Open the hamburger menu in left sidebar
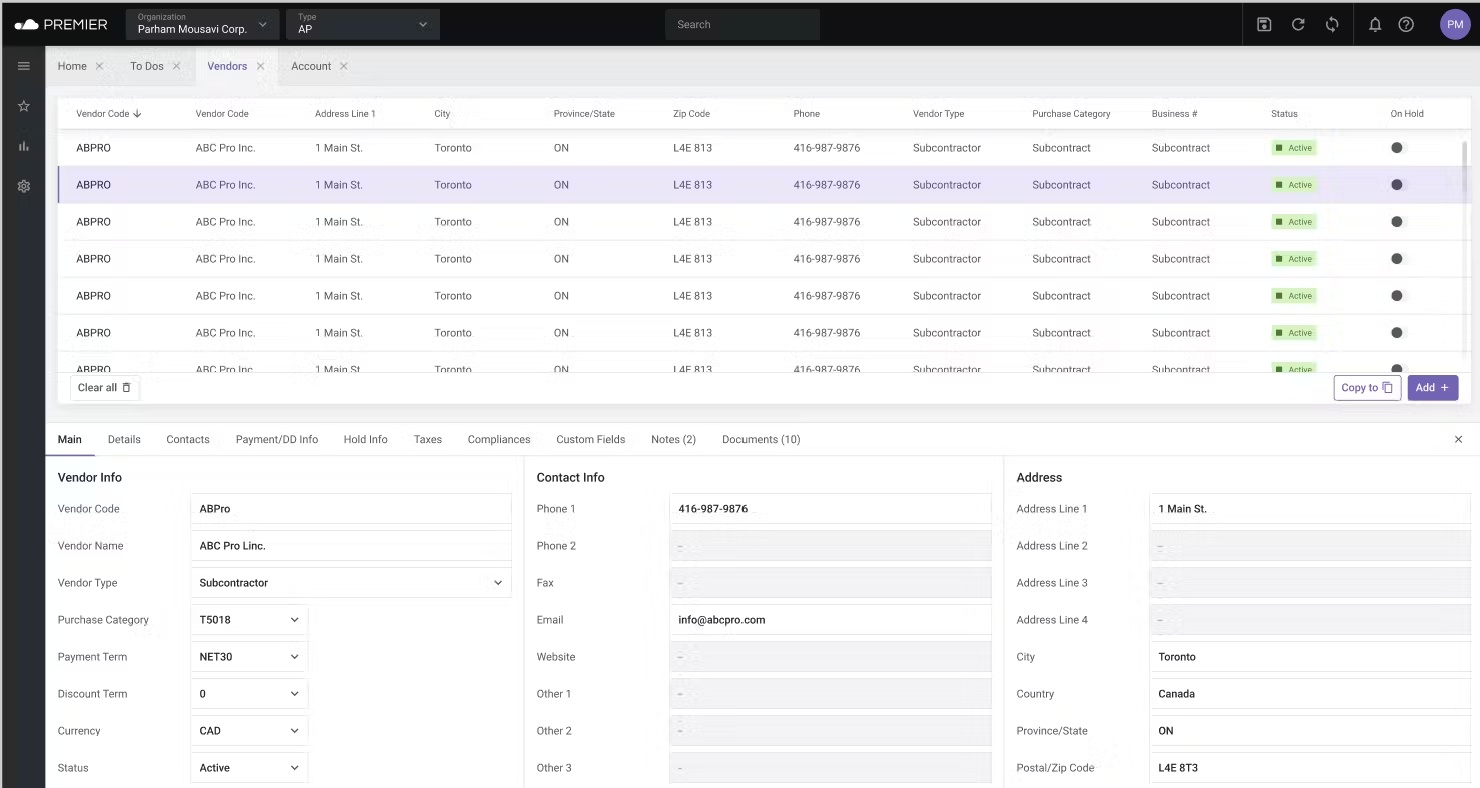This screenshot has height=788, width=1480. click(24, 66)
